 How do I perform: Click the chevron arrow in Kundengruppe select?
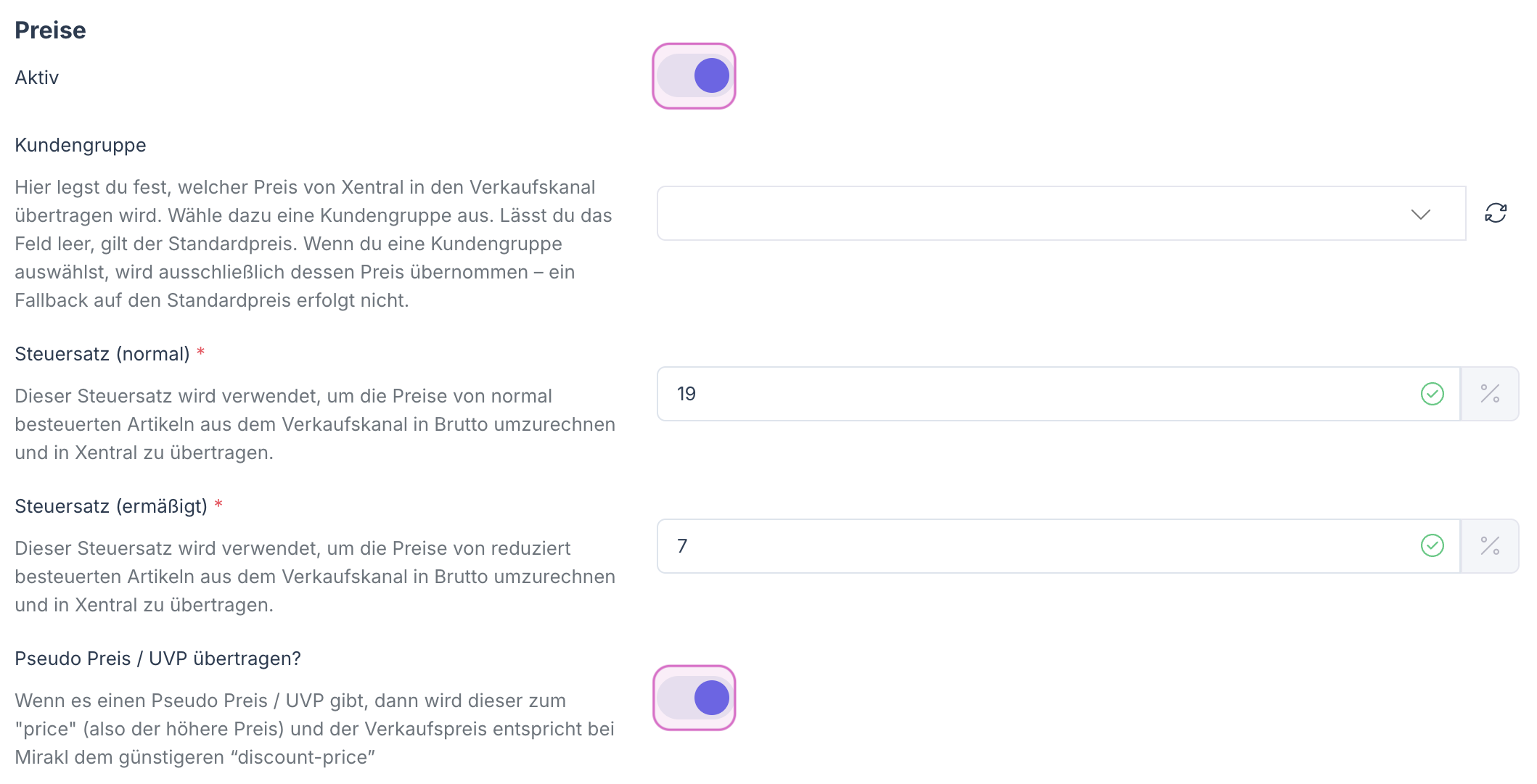tap(1420, 214)
